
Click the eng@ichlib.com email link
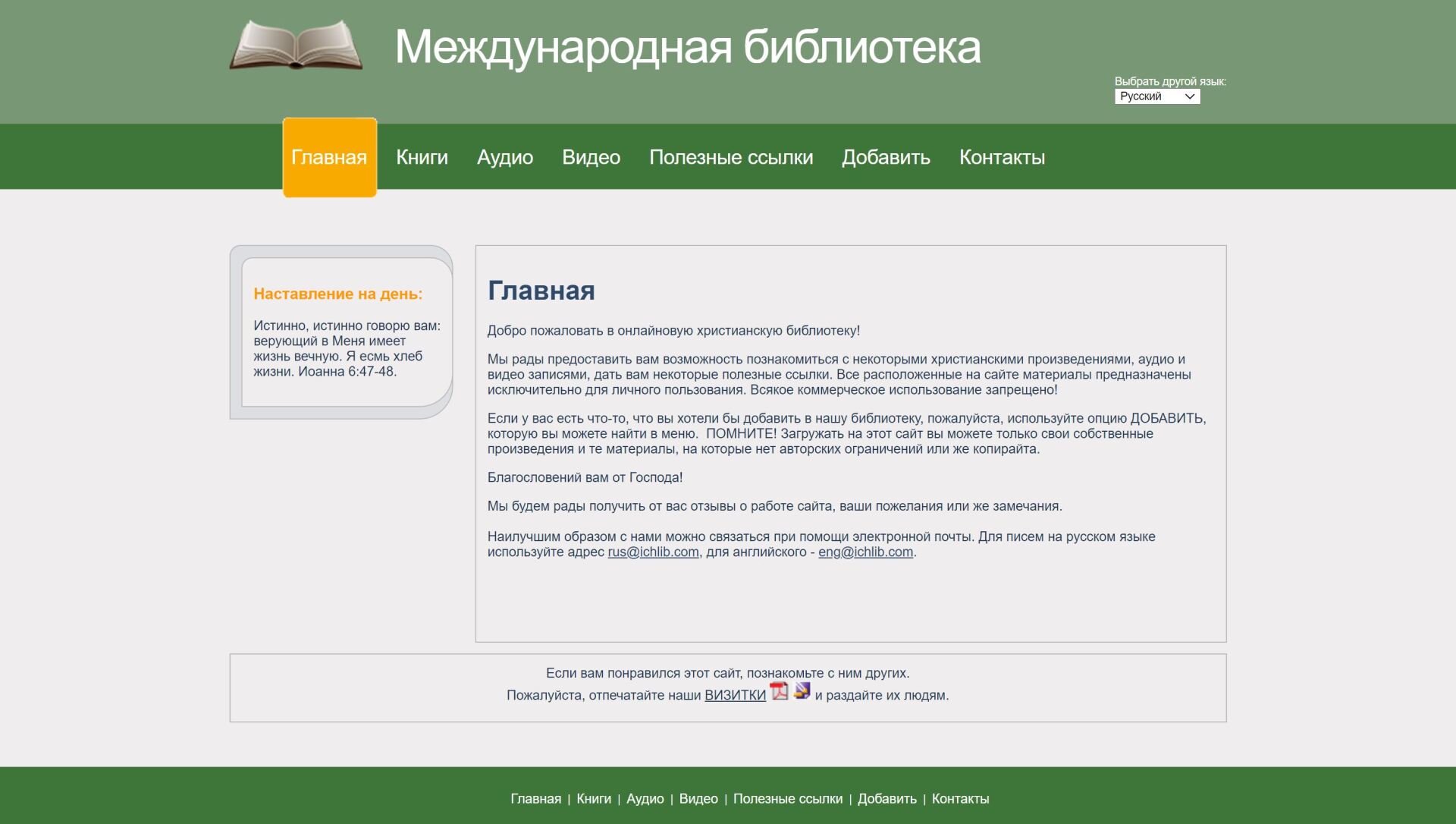(865, 552)
